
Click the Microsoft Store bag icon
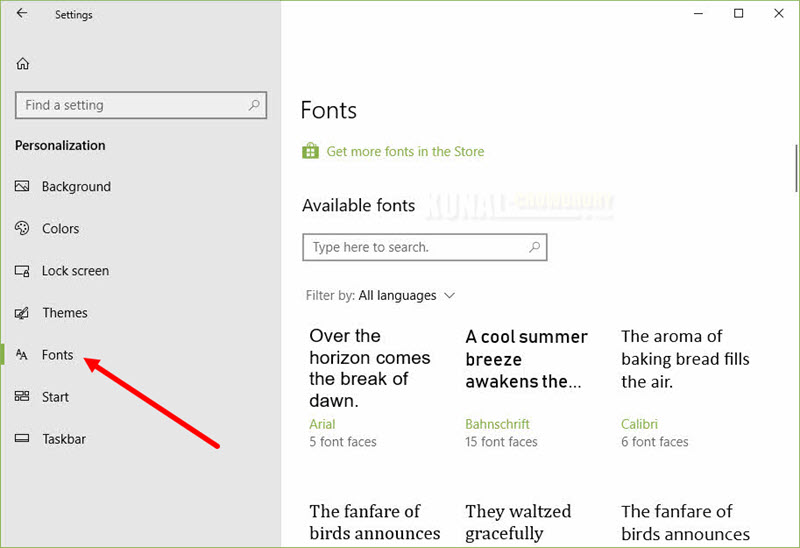point(310,151)
